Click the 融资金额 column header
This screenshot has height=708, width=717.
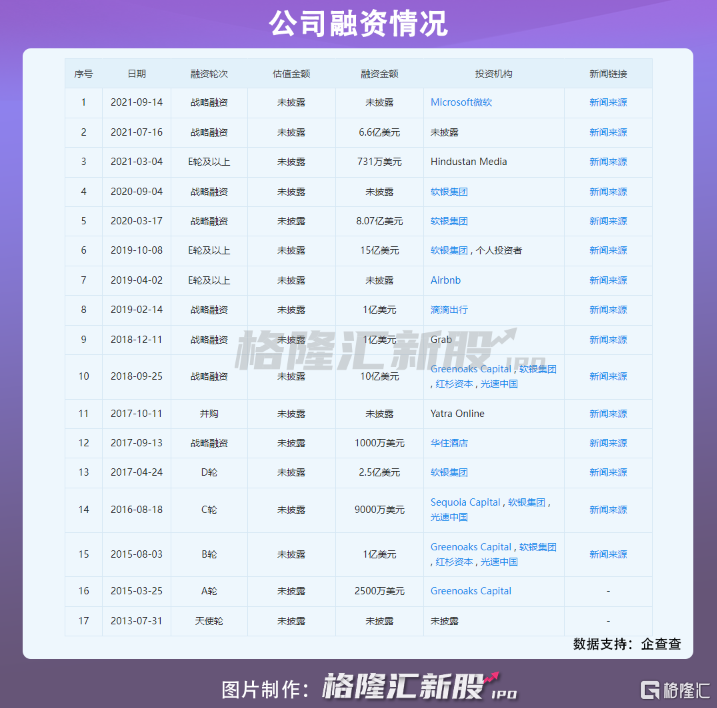tap(379, 74)
